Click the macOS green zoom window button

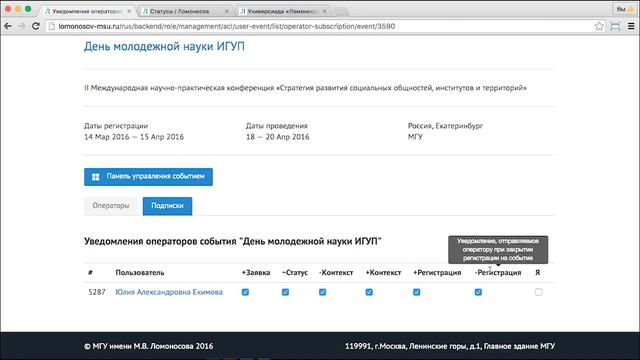click(x=28, y=9)
